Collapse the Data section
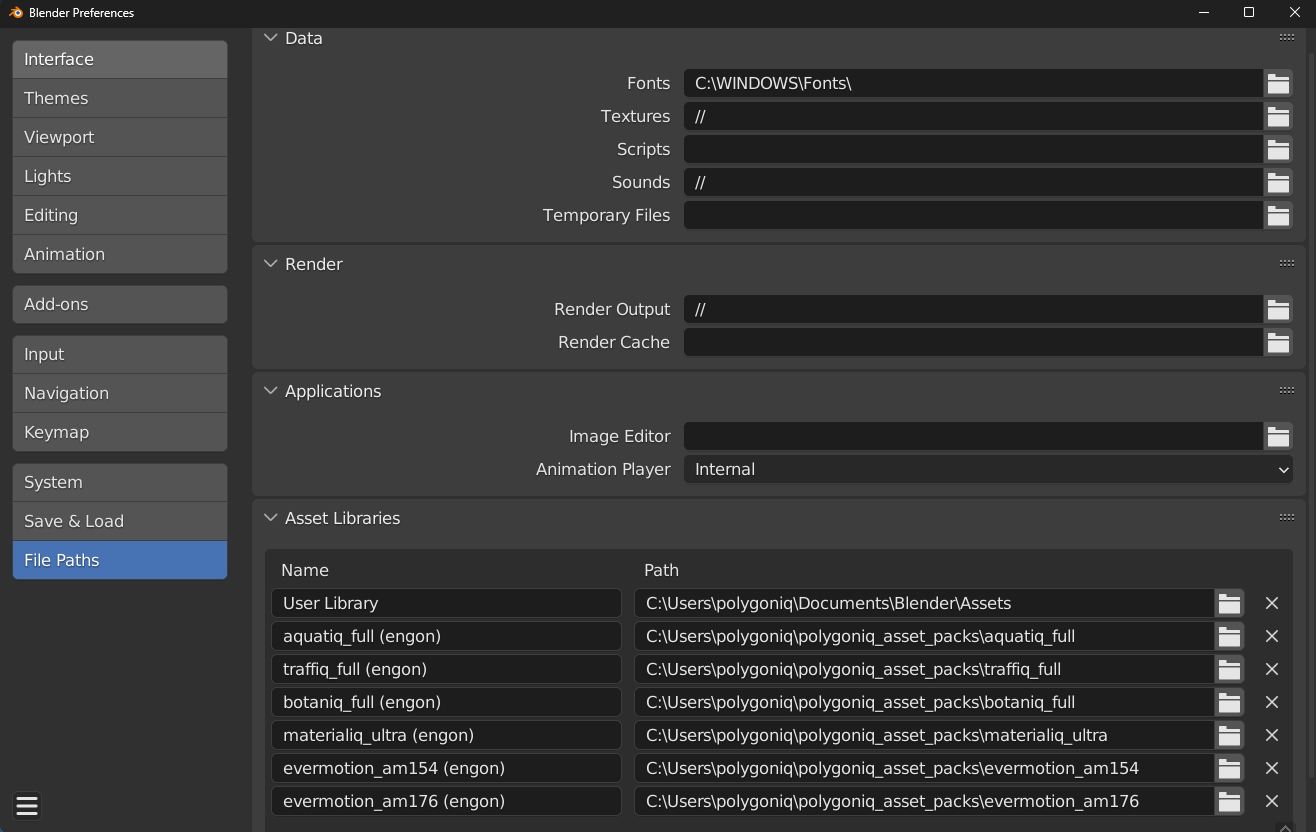This screenshot has width=1316, height=832. [270, 37]
